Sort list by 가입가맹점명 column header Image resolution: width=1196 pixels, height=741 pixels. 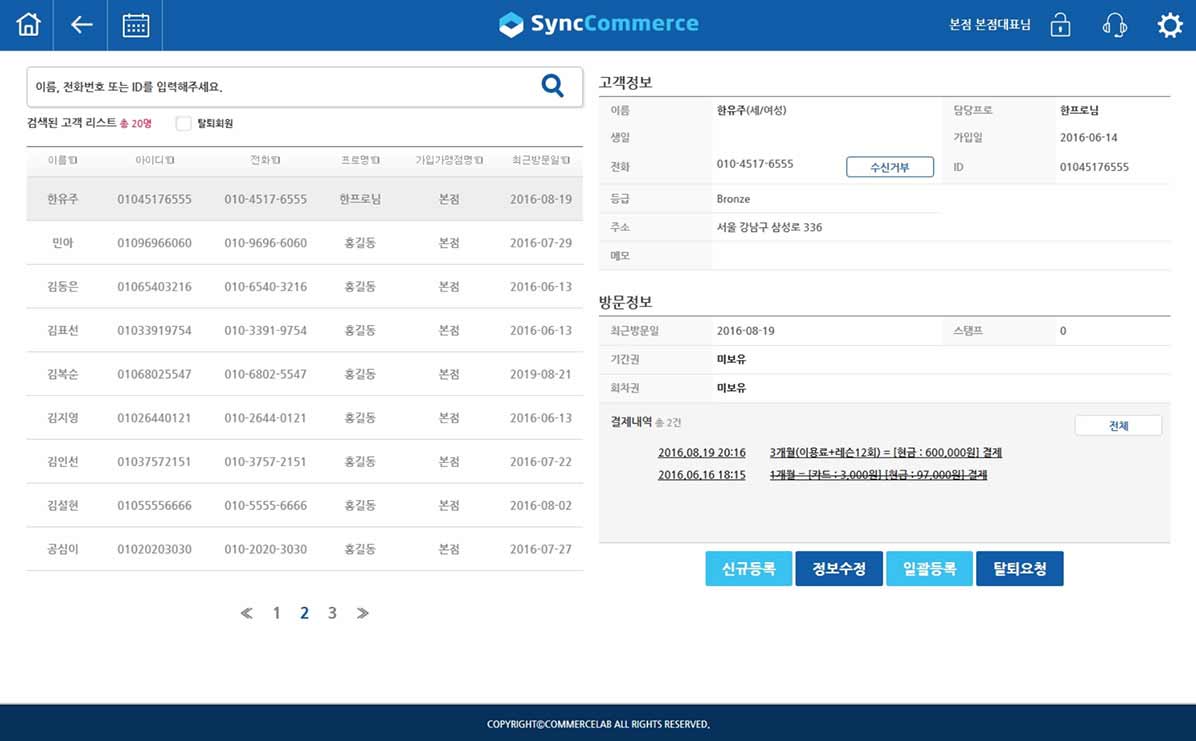point(448,160)
